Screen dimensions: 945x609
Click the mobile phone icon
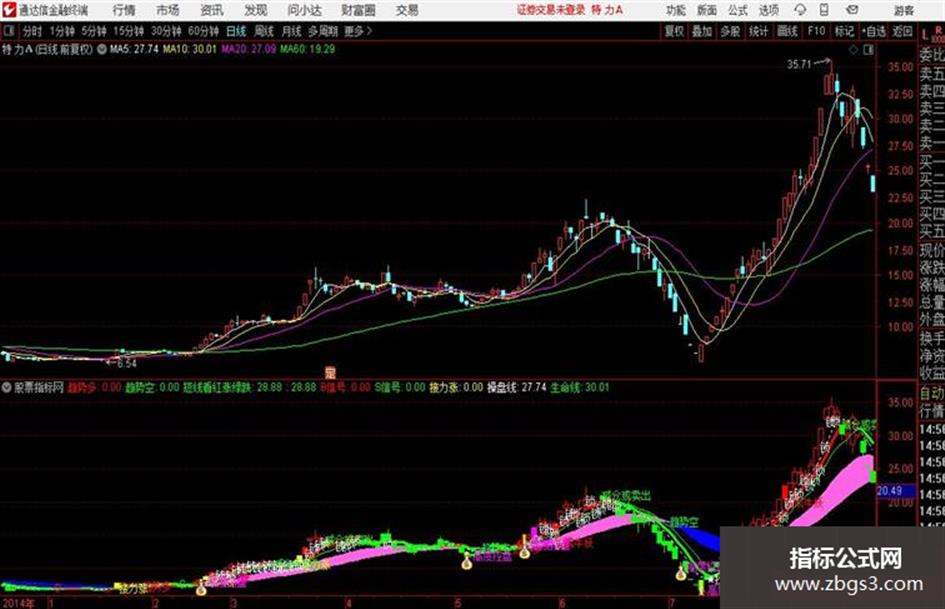pos(824,10)
